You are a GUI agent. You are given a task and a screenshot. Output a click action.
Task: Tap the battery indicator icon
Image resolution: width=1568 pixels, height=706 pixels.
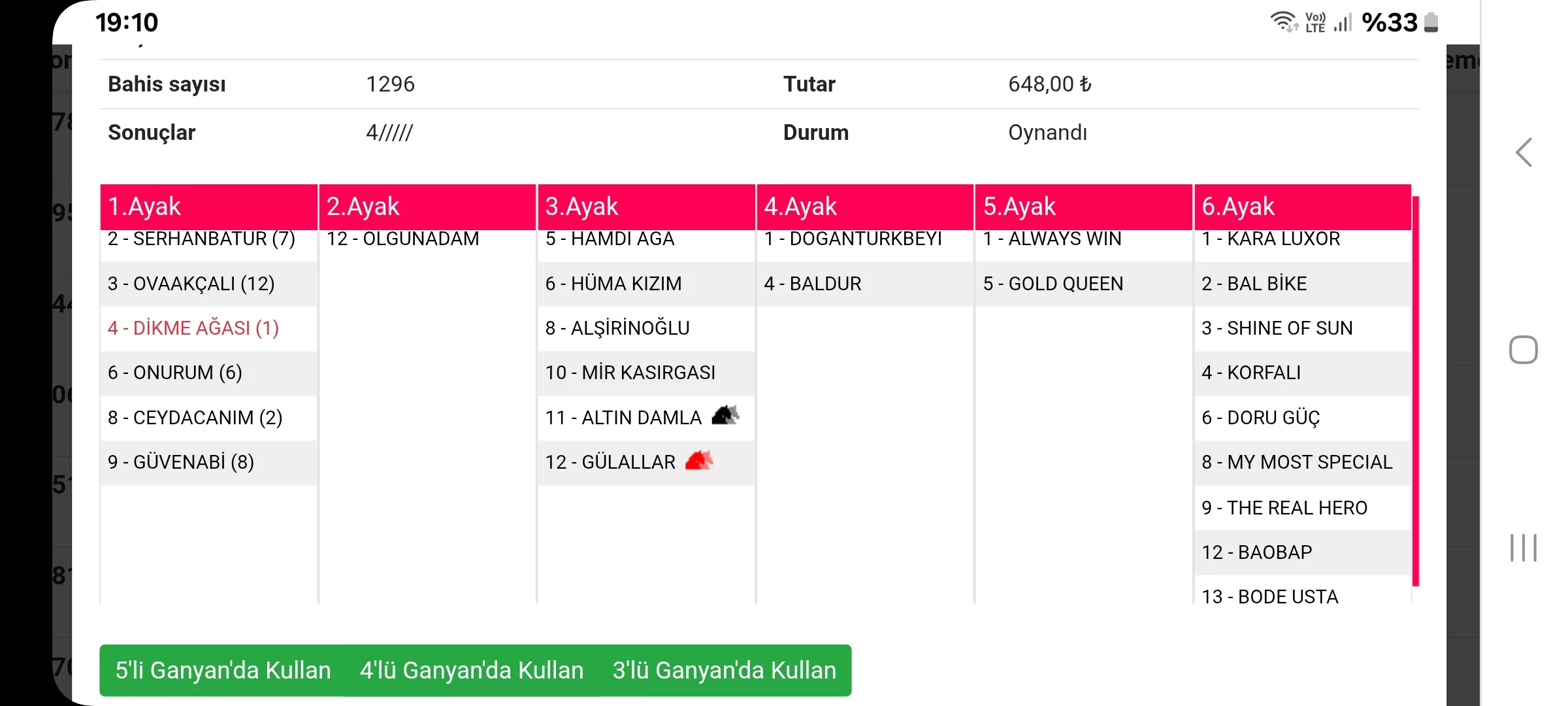(x=1431, y=22)
